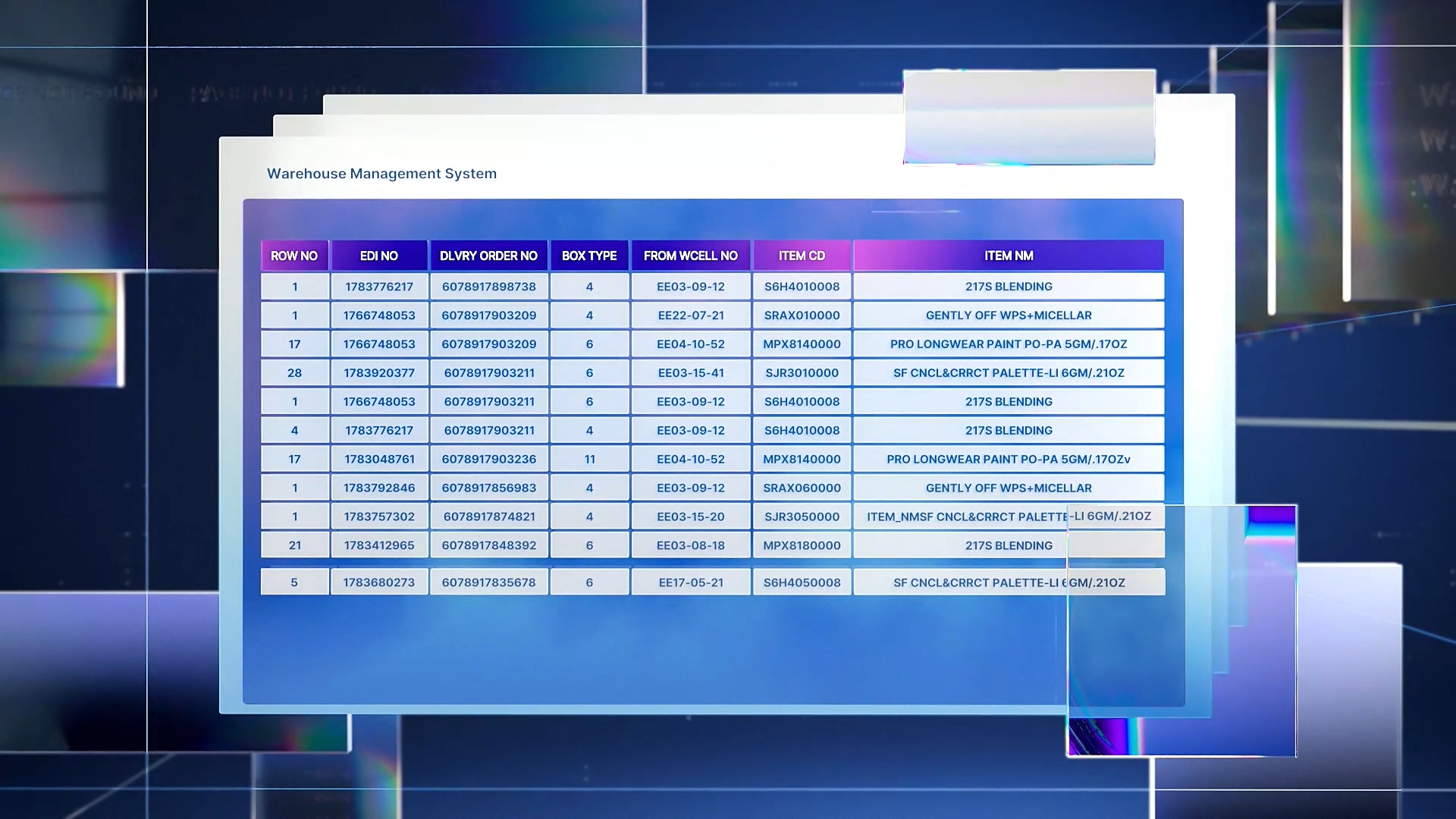Click row number 4 cell

click(x=294, y=431)
